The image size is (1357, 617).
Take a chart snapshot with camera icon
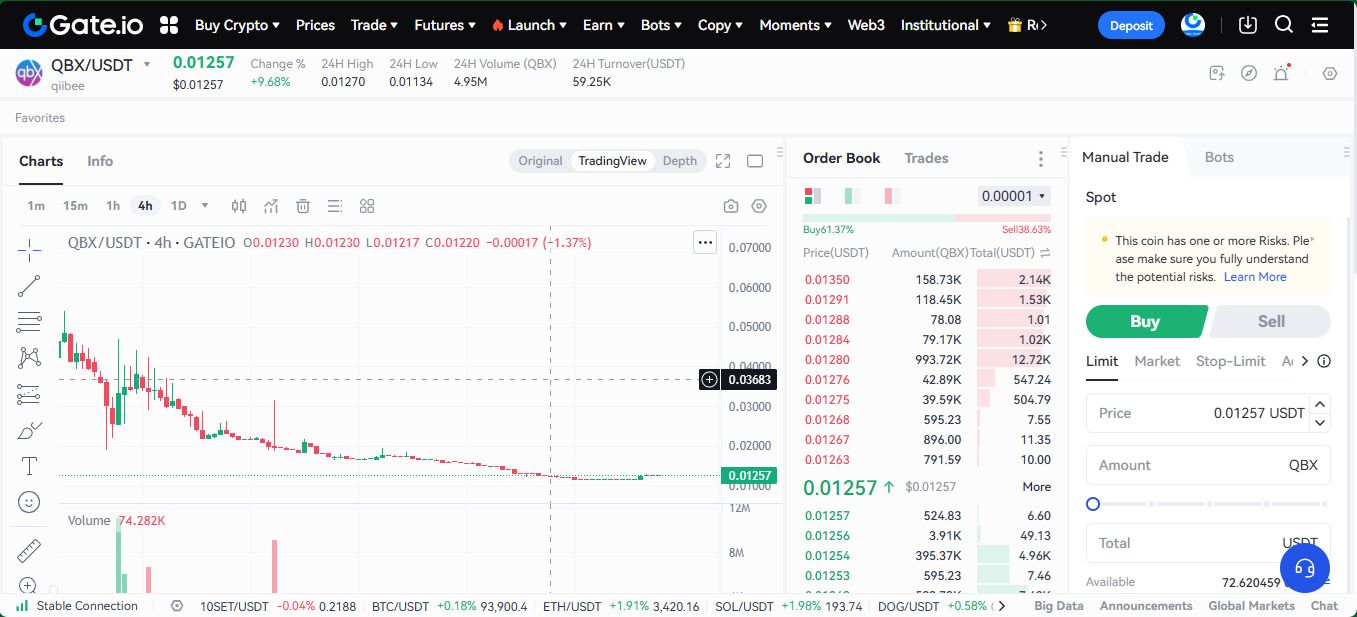pos(731,206)
